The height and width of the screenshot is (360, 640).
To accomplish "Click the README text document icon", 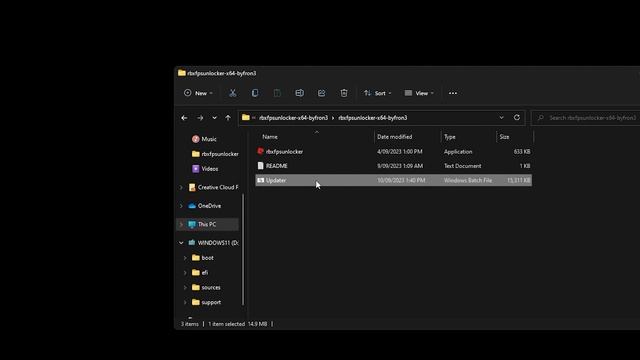I will (260, 166).
